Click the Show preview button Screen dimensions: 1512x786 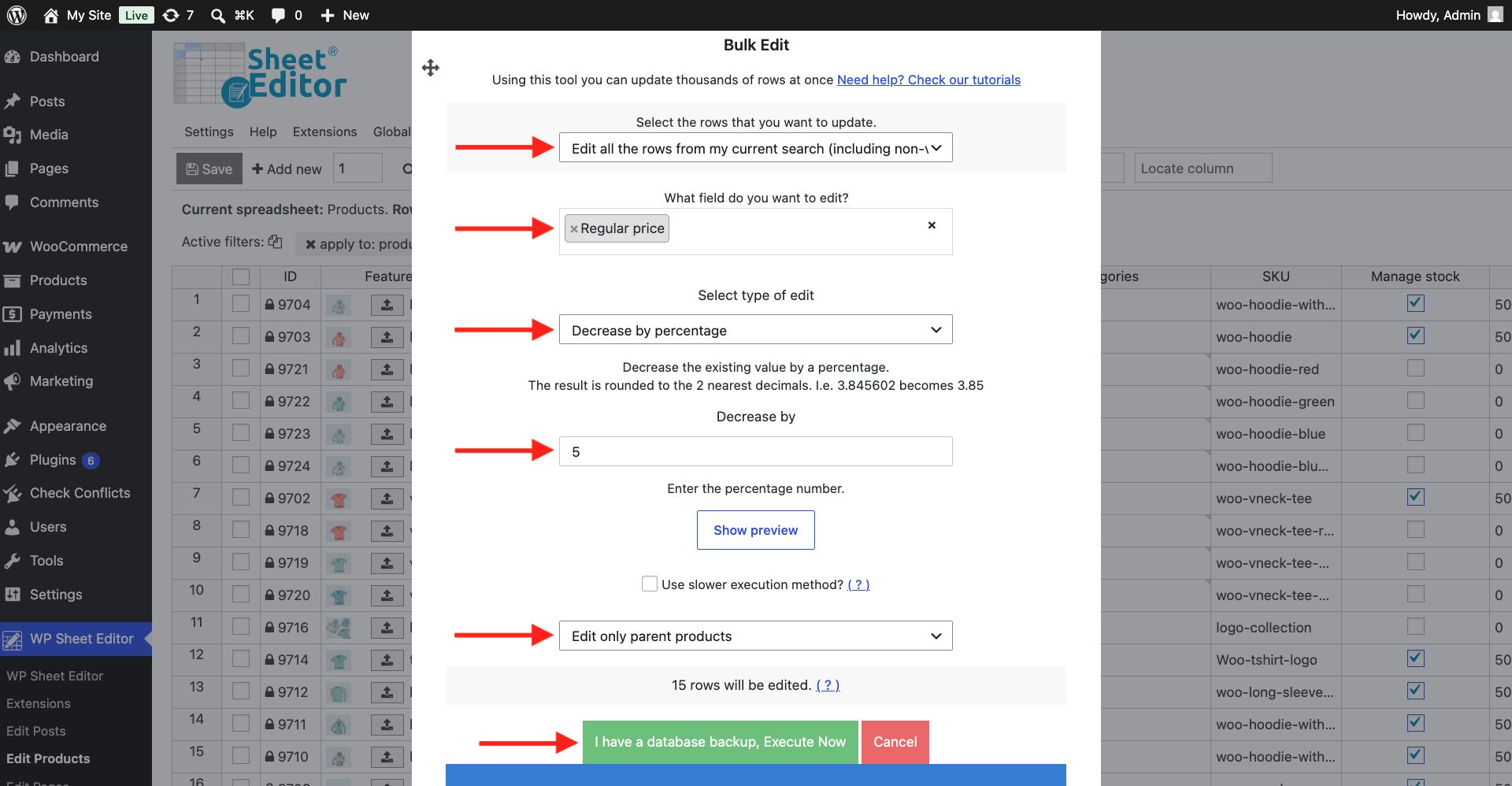pyautogui.click(x=756, y=530)
